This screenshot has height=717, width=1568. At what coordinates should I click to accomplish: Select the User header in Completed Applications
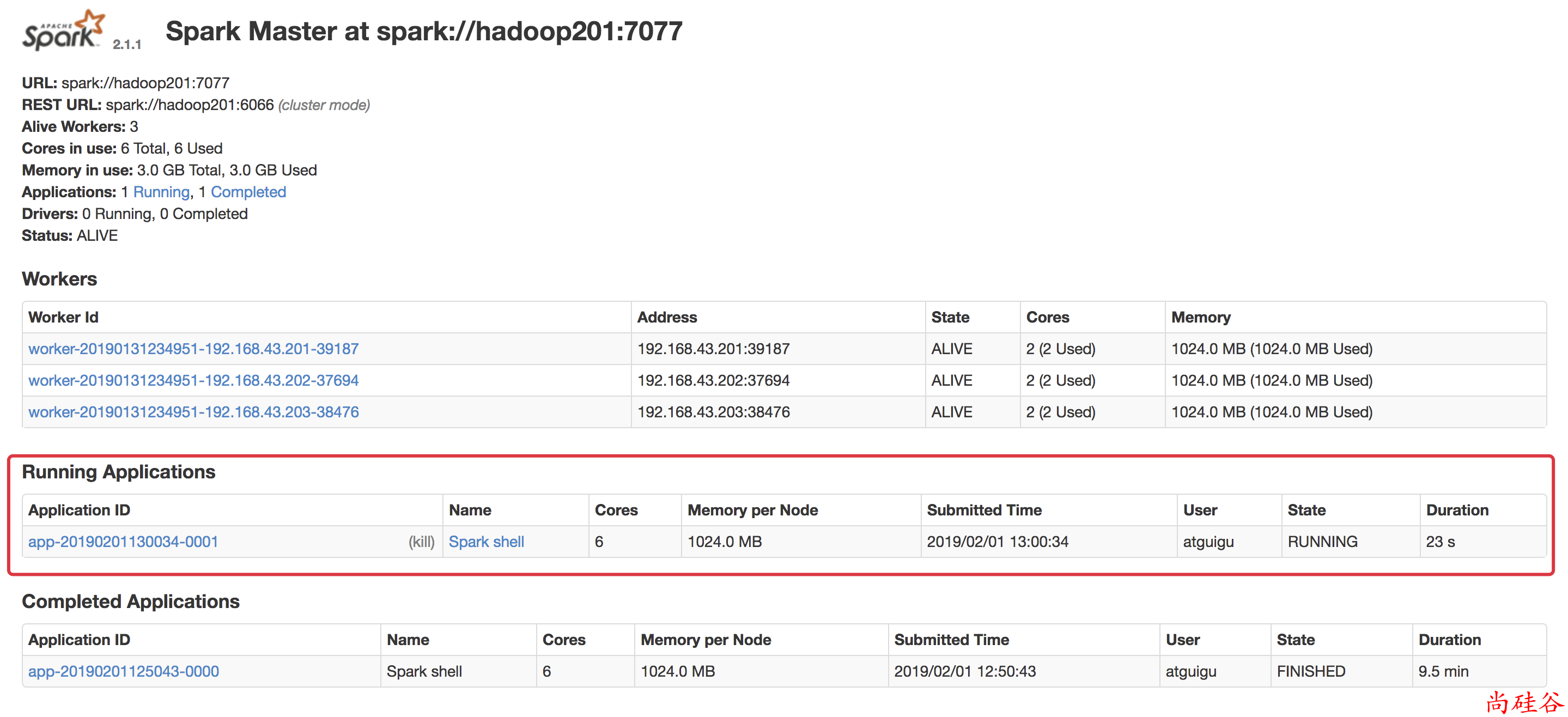1183,640
